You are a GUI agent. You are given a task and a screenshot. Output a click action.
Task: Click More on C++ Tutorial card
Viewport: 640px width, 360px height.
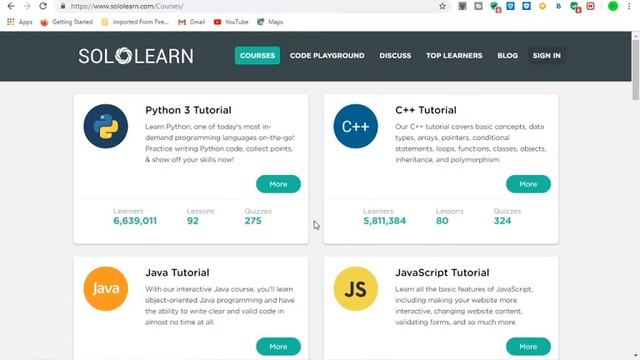pos(528,184)
